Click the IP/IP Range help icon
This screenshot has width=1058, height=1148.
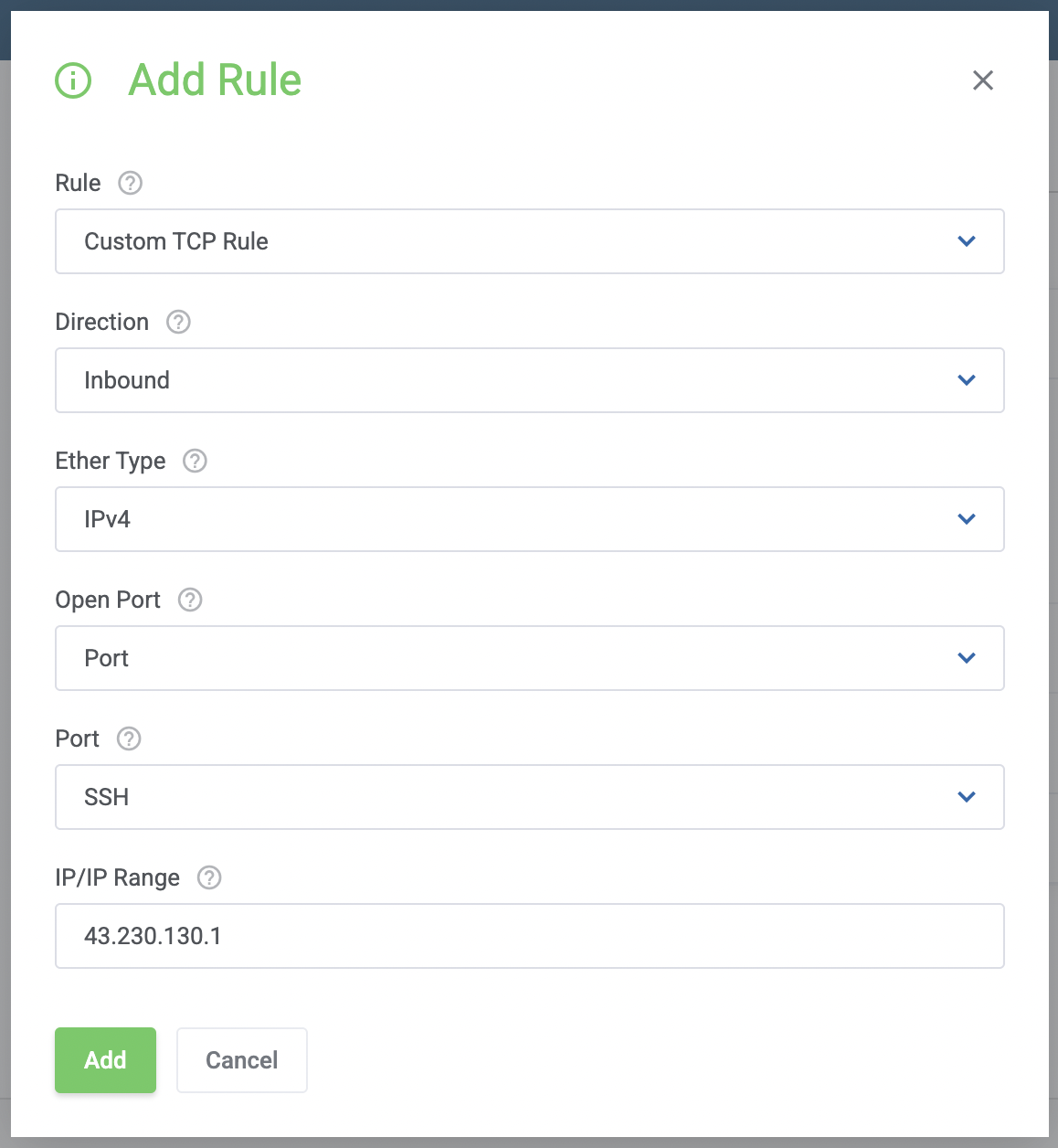[x=209, y=877]
